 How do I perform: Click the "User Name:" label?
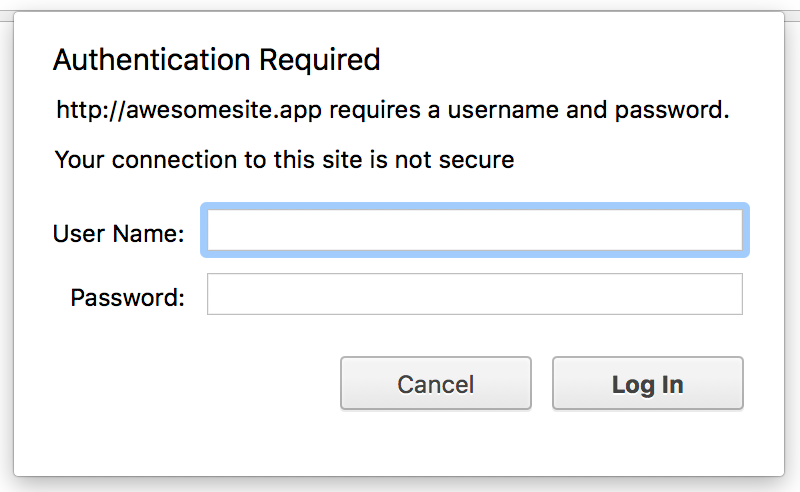click(118, 234)
